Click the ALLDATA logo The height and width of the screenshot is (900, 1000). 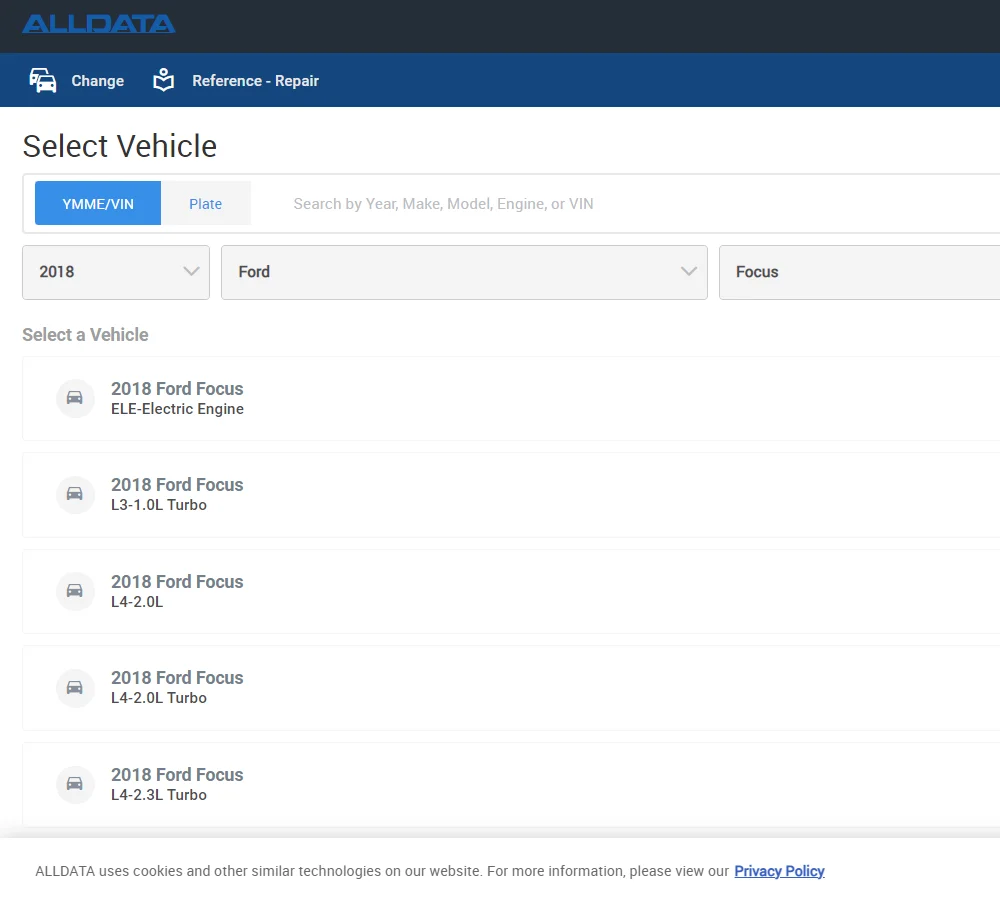click(98, 24)
